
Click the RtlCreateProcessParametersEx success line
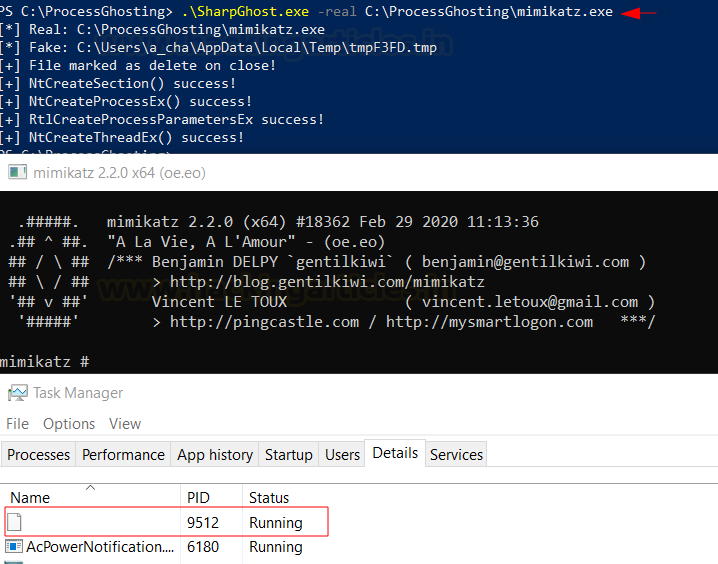(162, 119)
